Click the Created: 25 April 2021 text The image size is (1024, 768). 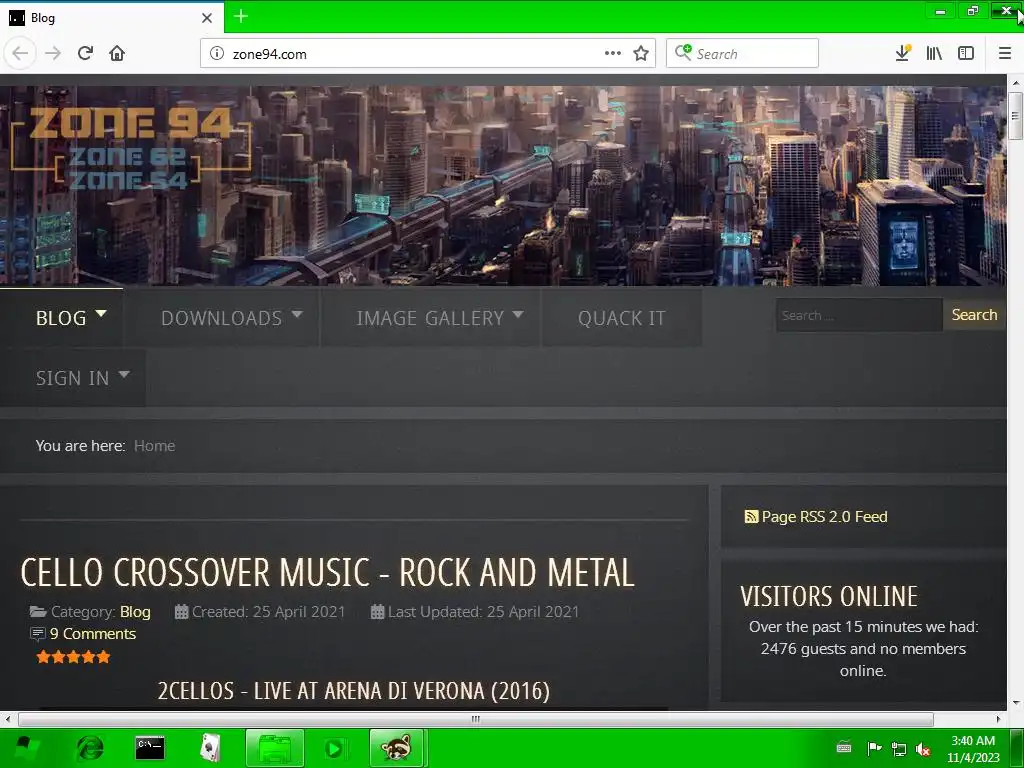click(268, 612)
